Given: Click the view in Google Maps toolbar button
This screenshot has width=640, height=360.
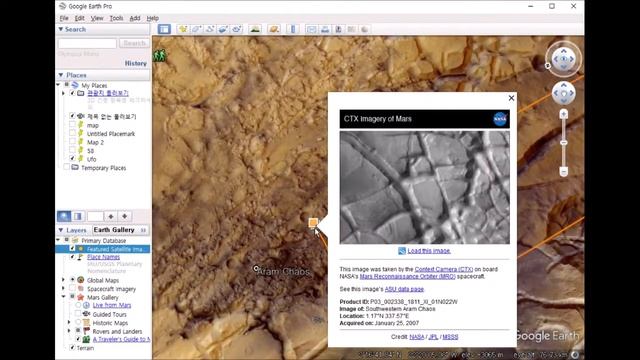Looking at the screenshot, I should pos(351,29).
